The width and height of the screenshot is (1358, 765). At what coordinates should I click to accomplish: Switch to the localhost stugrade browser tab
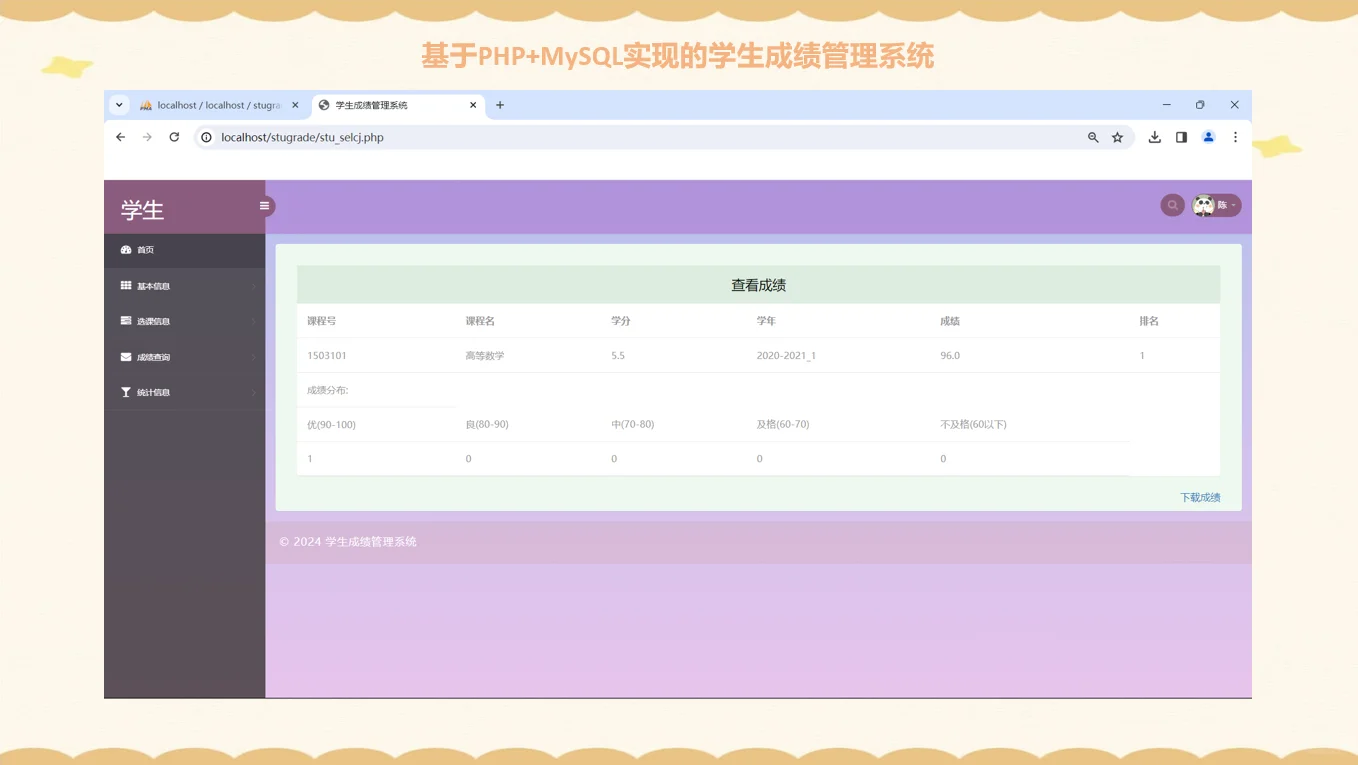[x=213, y=104]
